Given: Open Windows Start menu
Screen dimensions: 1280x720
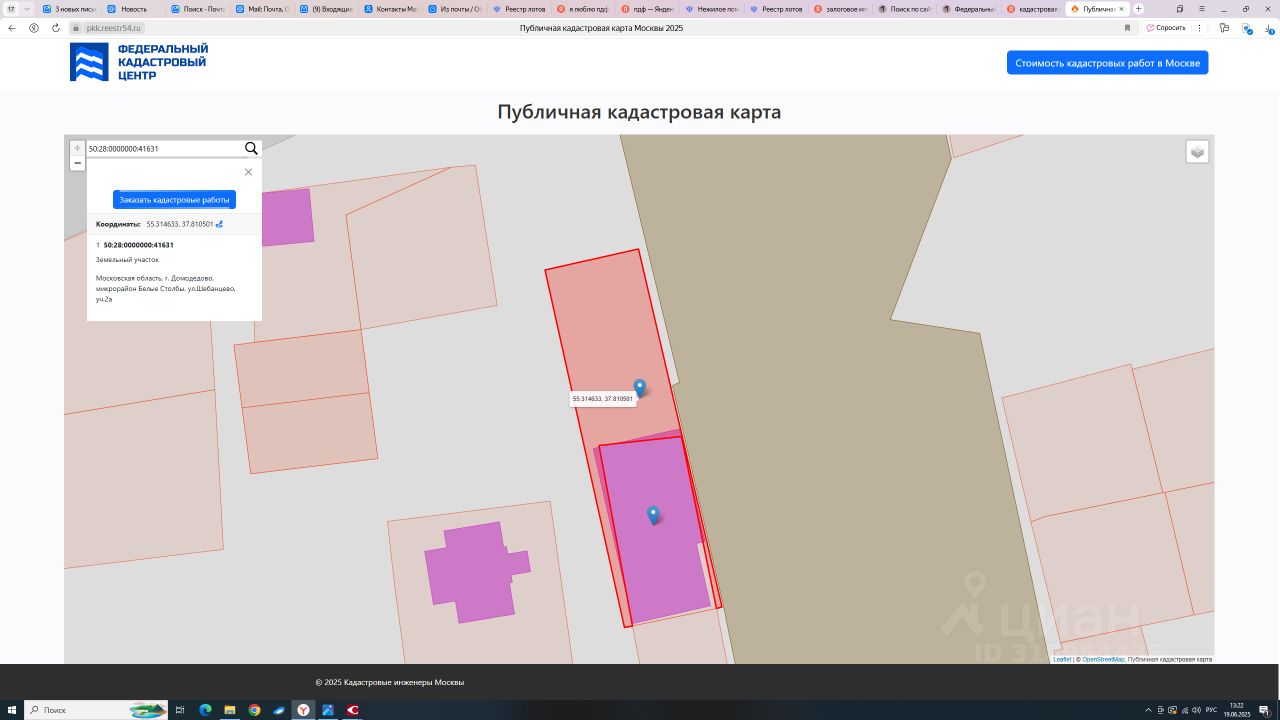Looking at the screenshot, I should pos(12,710).
